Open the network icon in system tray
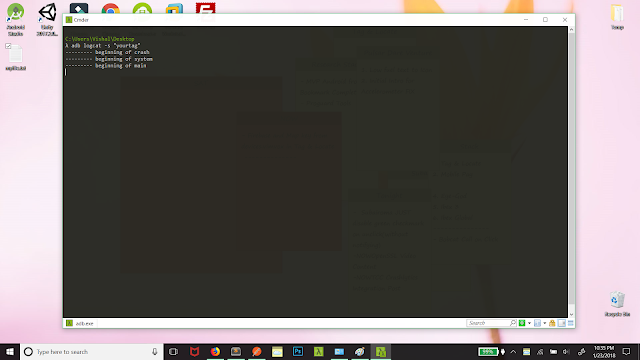Viewport: 640px width, 360px height. (x=540, y=351)
